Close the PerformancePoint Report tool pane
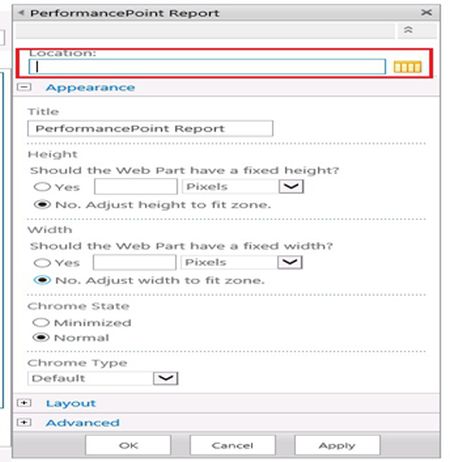Viewport: 450px width, 462px height. pos(426,13)
